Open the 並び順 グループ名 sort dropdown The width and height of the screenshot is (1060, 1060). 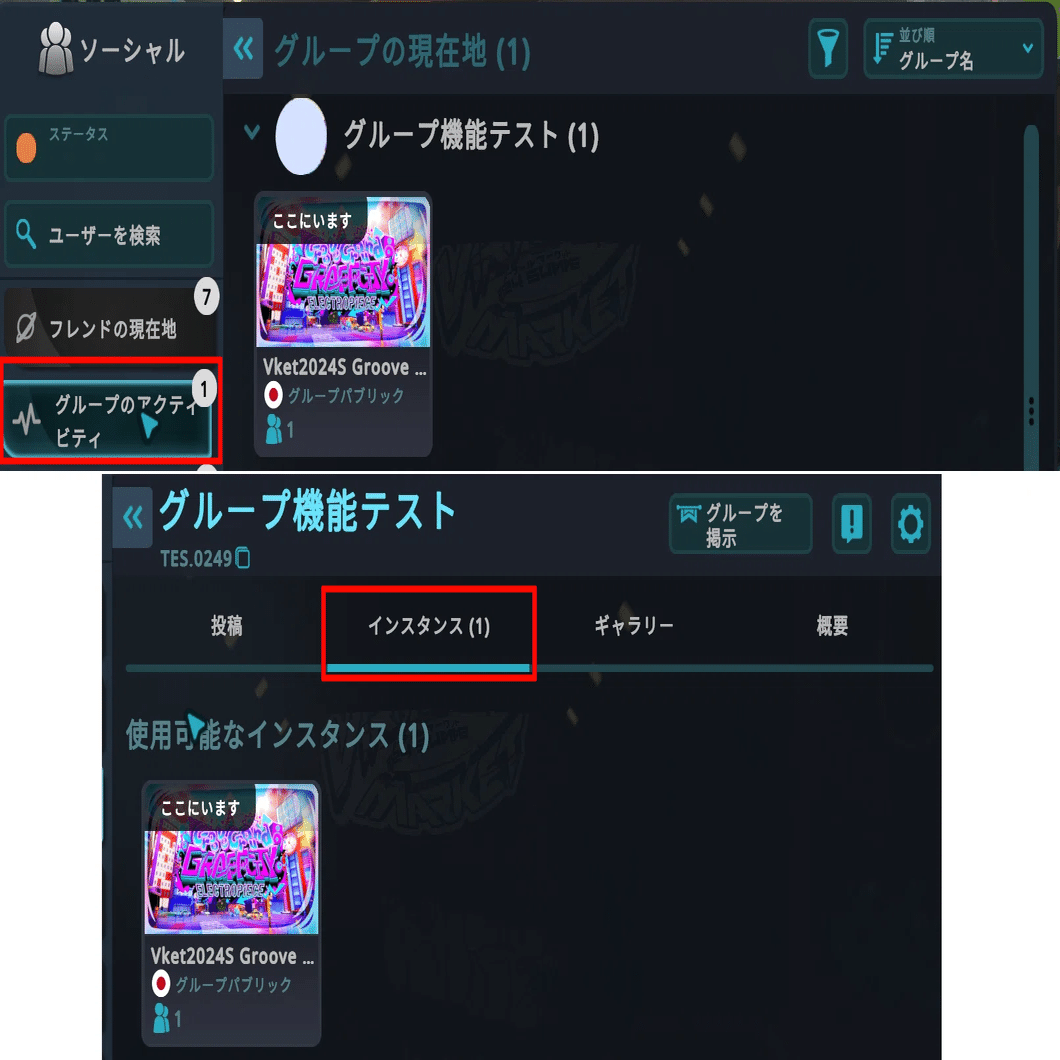click(x=953, y=49)
